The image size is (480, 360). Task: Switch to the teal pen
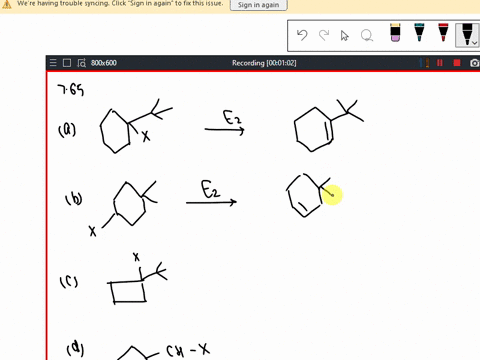(419, 32)
